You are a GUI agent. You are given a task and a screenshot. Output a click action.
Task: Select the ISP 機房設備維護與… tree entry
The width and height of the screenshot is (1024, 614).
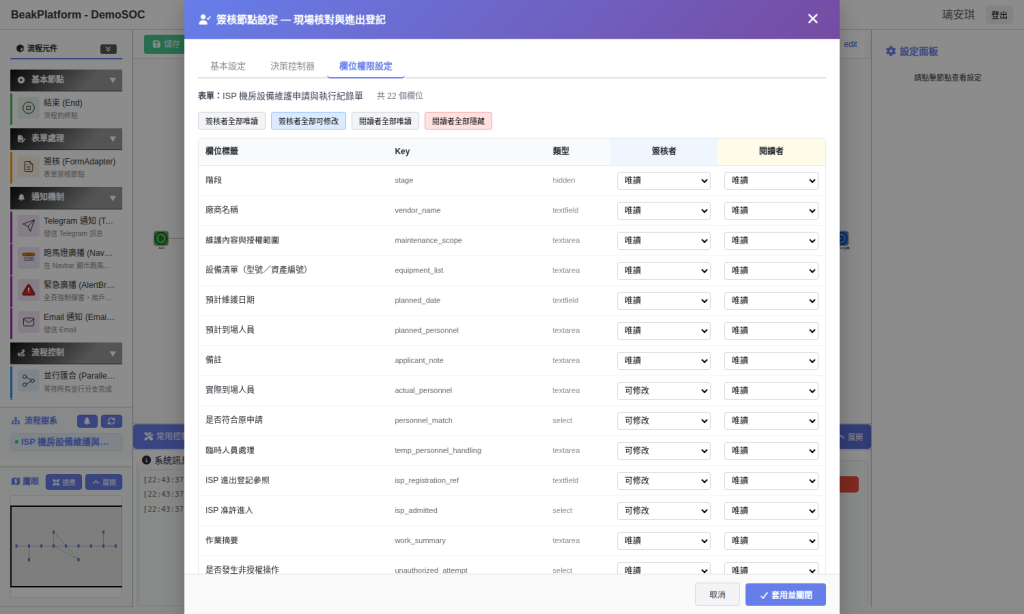coord(66,442)
